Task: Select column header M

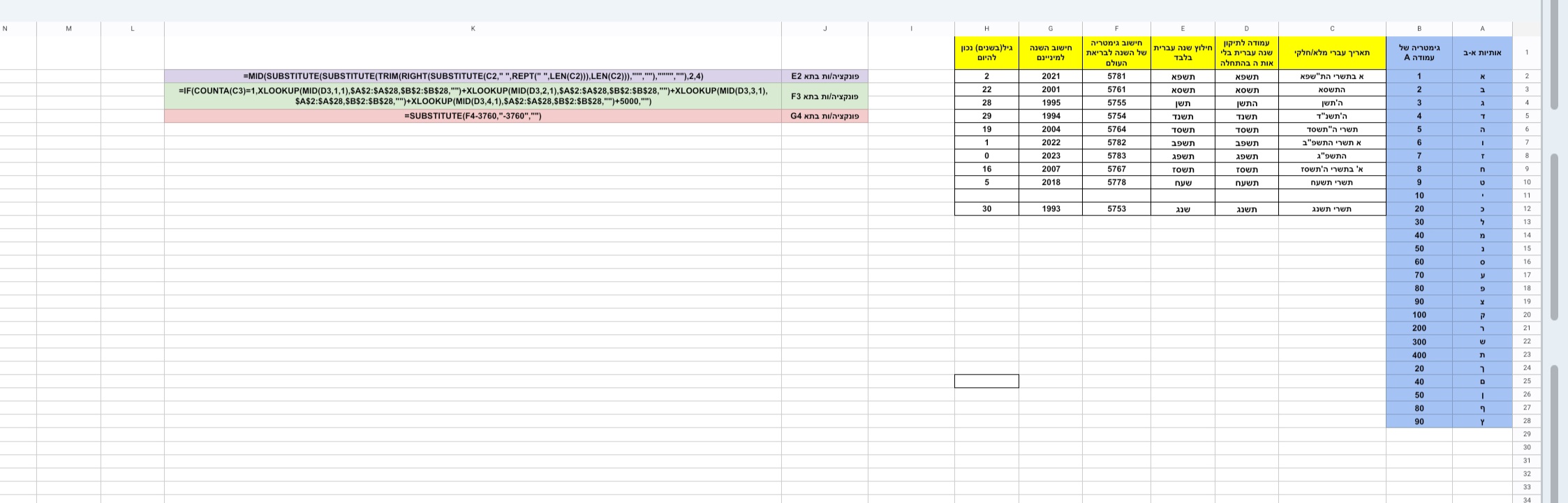Action: coord(68,29)
